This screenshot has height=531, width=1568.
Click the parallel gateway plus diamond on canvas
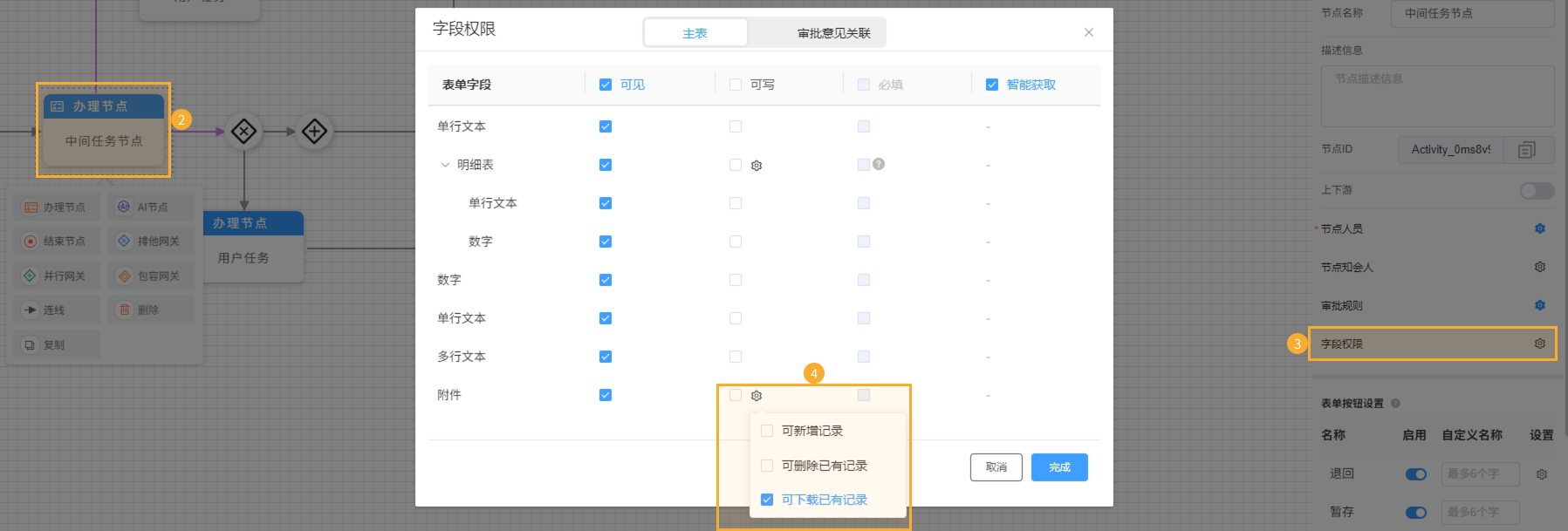[x=314, y=132]
